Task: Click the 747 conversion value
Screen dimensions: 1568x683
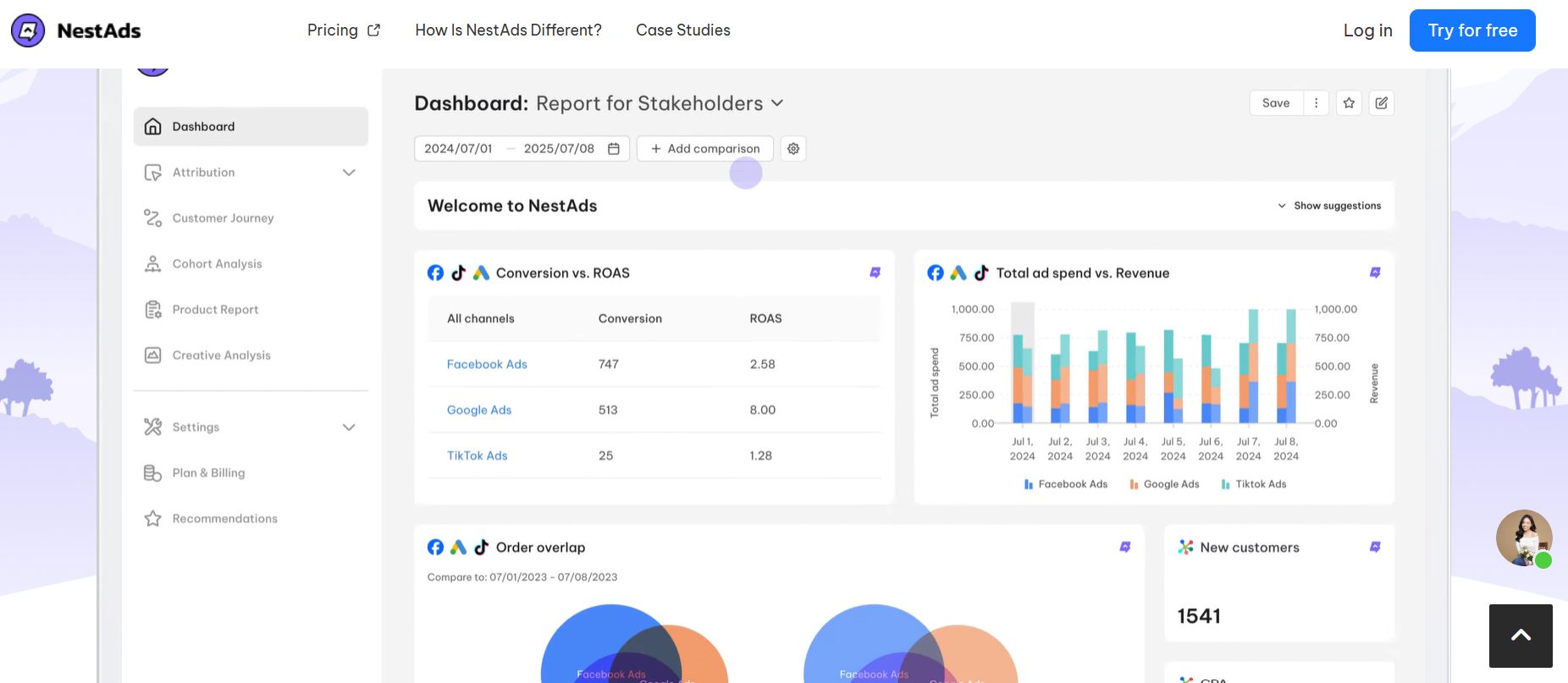Action: [608, 364]
